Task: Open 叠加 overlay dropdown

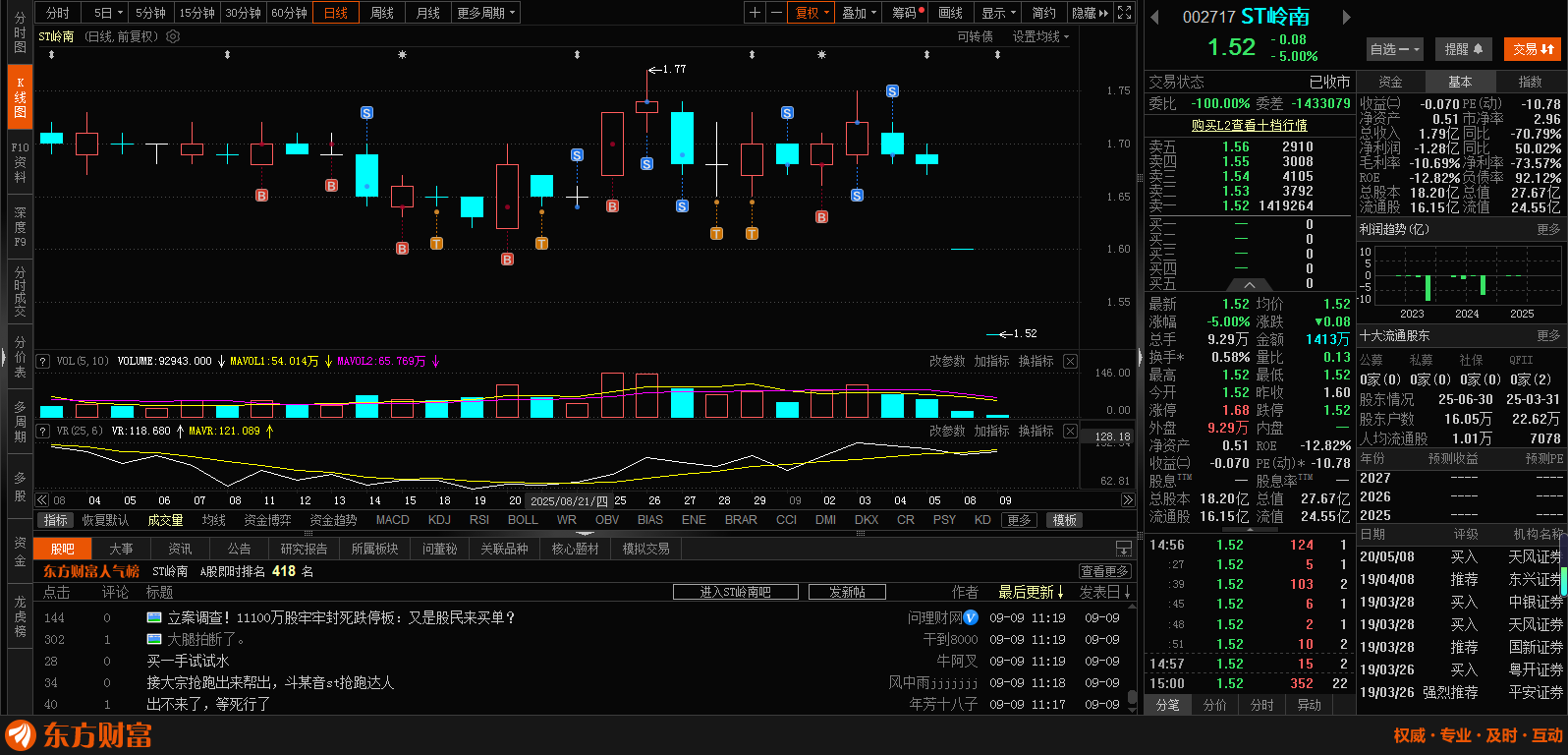Action: click(860, 13)
